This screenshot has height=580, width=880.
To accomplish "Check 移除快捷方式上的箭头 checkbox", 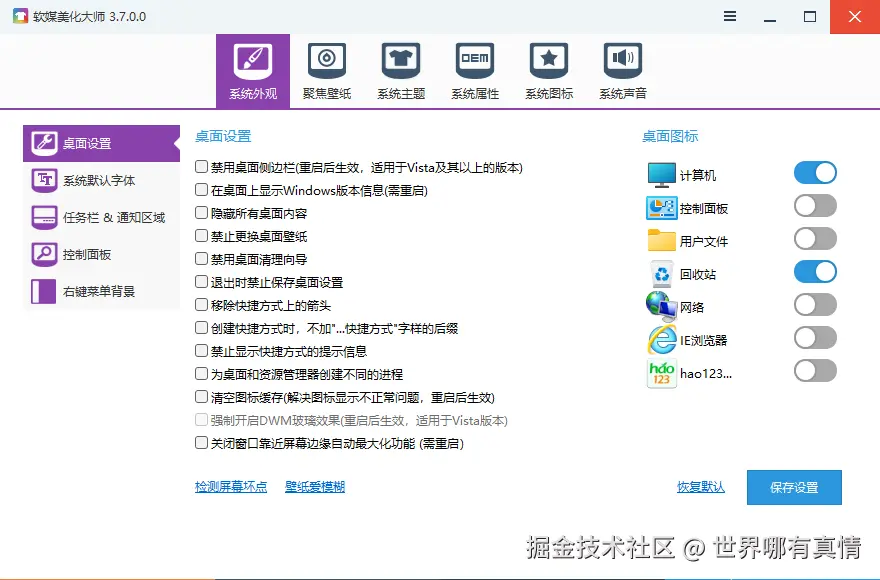I will click(201, 305).
